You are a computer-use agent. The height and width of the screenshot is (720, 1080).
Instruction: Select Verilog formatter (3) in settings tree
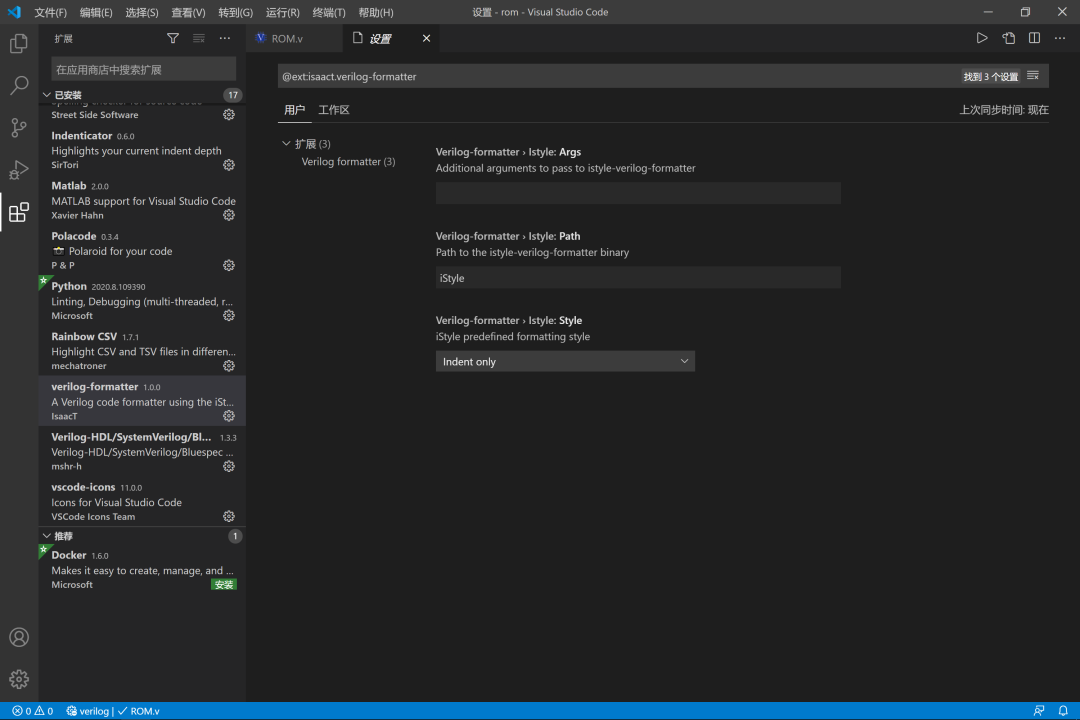pyautogui.click(x=348, y=161)
